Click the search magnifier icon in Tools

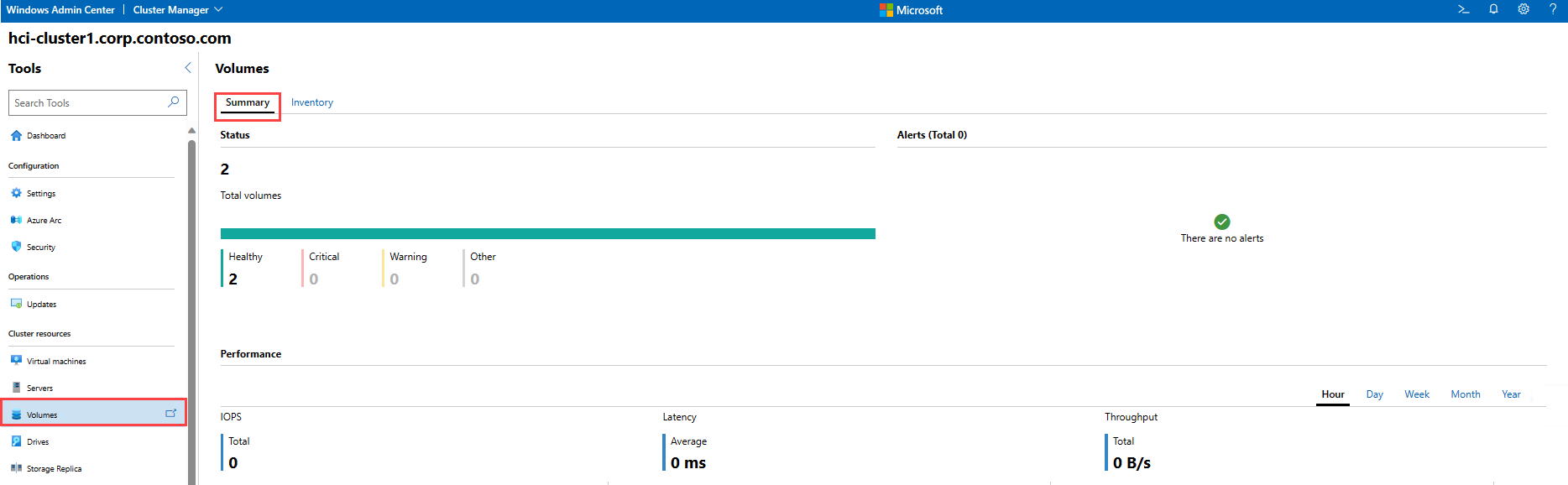tap(174, 102)
